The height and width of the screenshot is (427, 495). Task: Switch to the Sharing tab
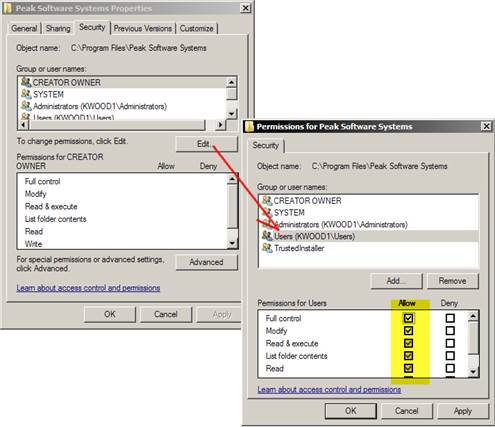(58, 28)
